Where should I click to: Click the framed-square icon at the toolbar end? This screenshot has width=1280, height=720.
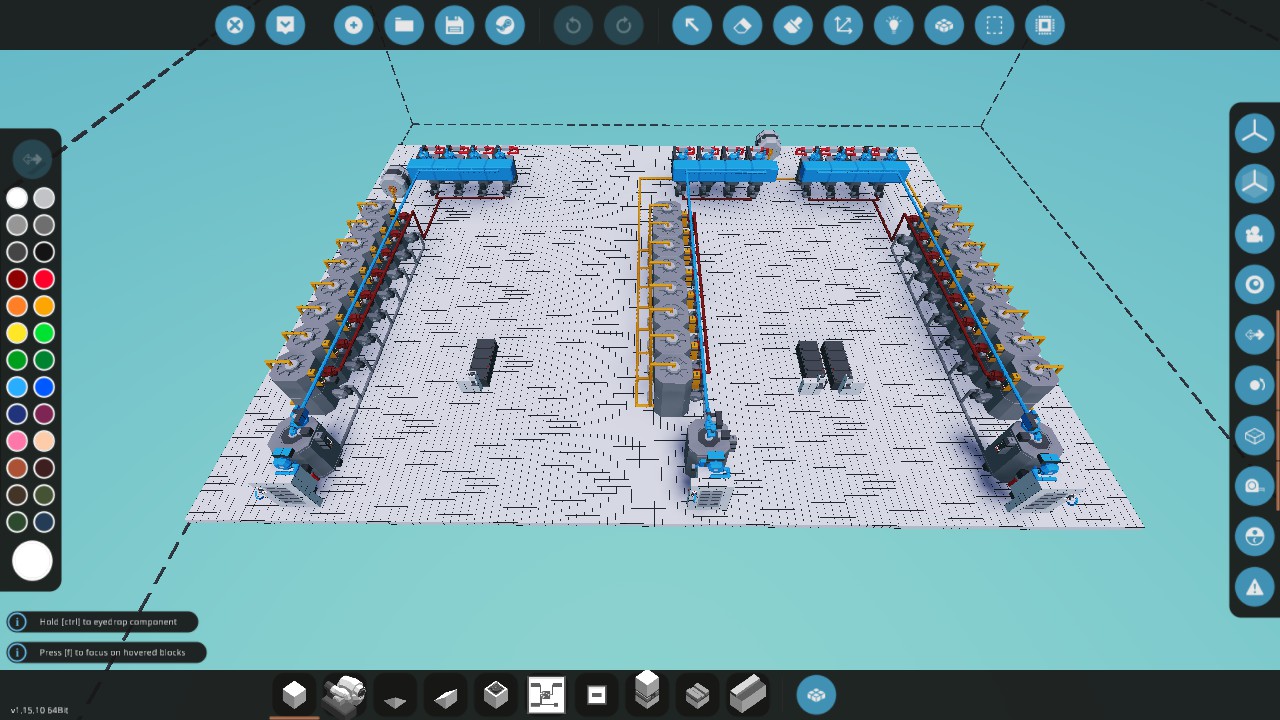1045,25
